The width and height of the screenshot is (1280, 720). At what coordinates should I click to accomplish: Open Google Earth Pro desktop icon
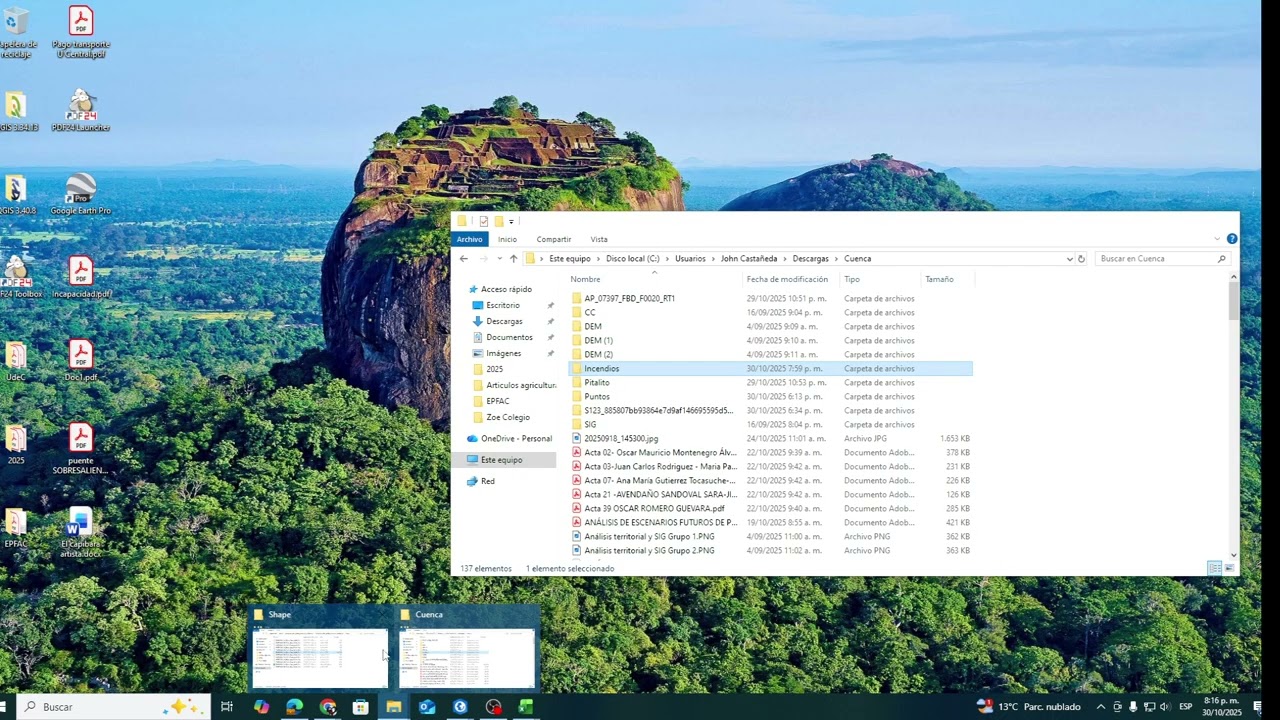[x=81, y=193]
